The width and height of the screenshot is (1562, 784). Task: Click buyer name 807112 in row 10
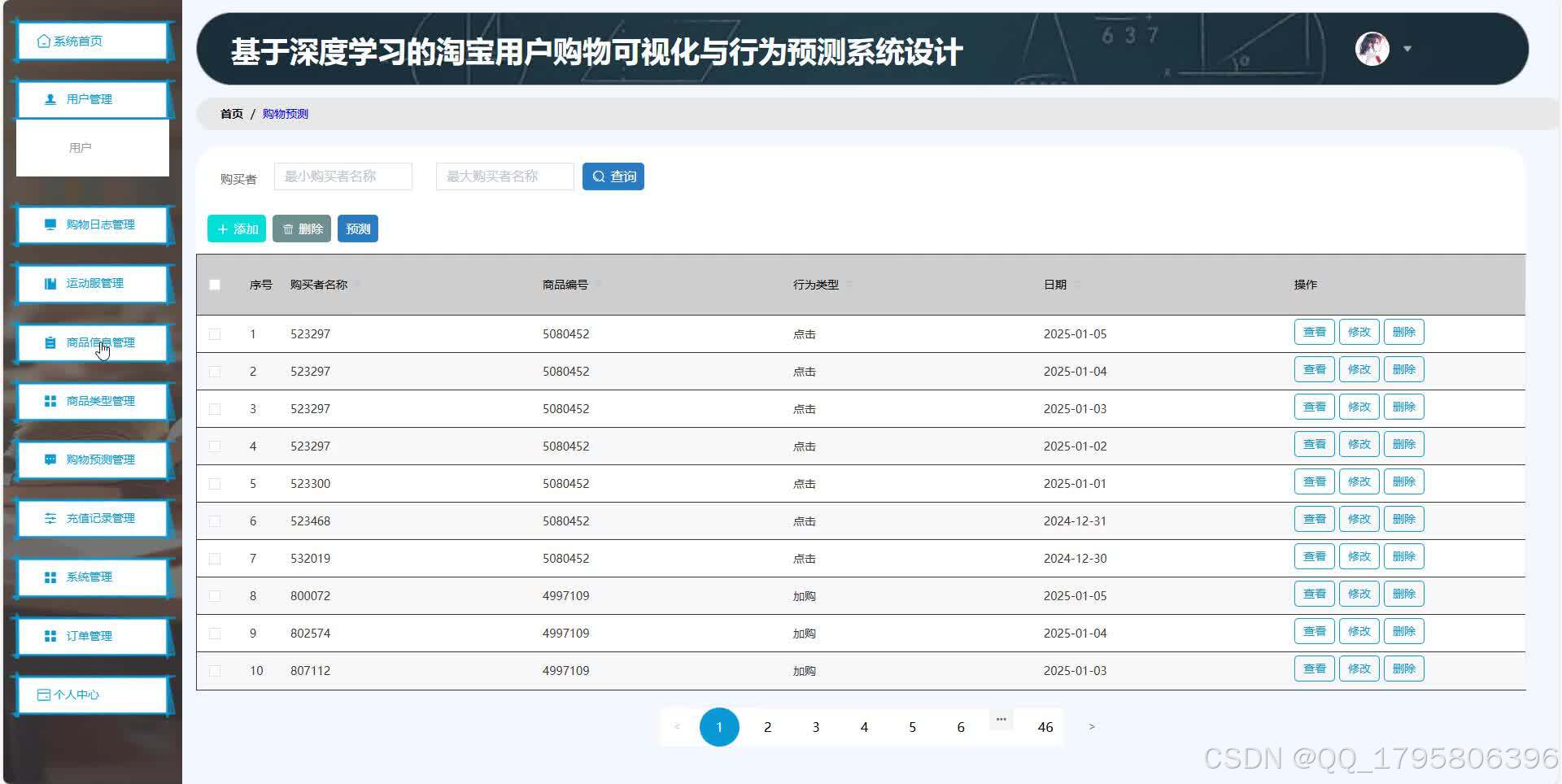[x=310, y=671]
